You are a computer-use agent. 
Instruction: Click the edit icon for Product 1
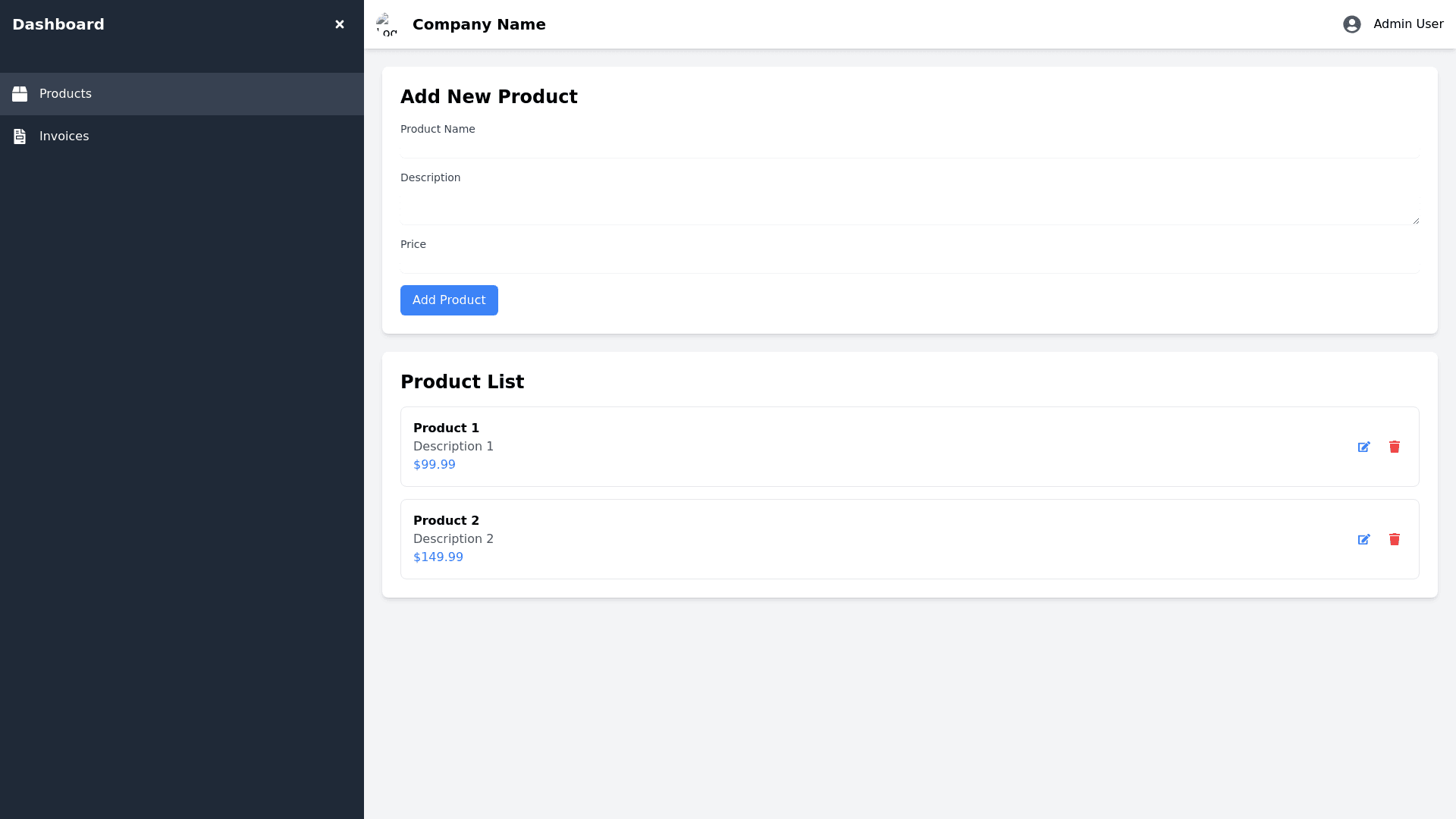pos(1363,447)
